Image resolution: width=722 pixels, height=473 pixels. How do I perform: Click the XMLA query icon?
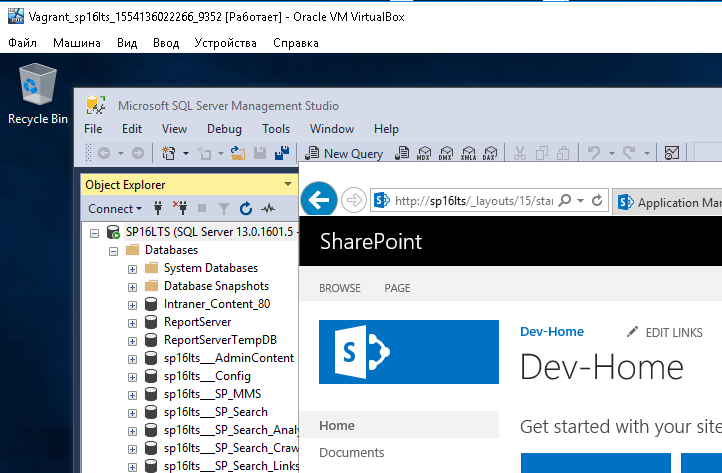pyautogui.click(x=467, y=153)
